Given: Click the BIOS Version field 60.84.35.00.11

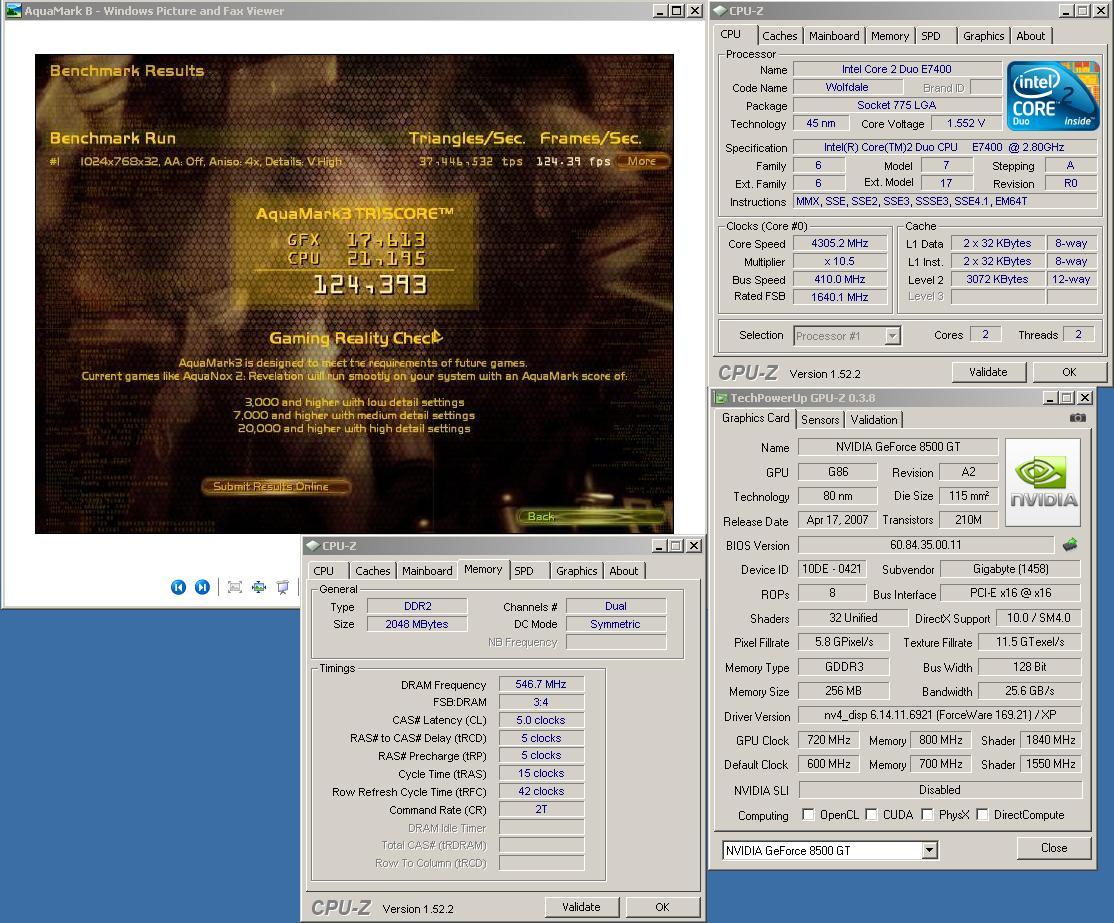Looking at the screenshot, I should (926, 545).
